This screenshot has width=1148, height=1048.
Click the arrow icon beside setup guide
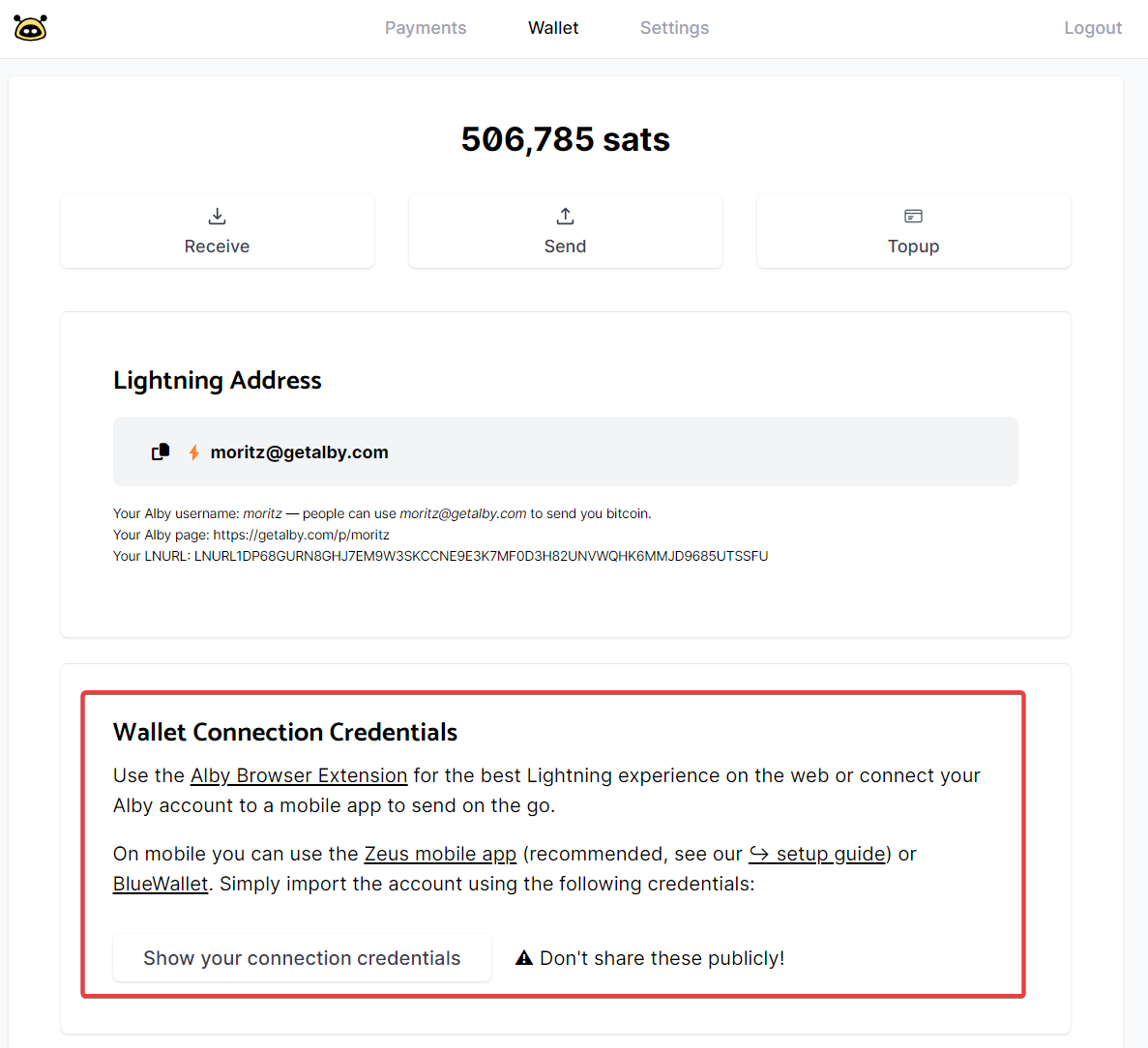pyautogui.click(x=759, y=854)
